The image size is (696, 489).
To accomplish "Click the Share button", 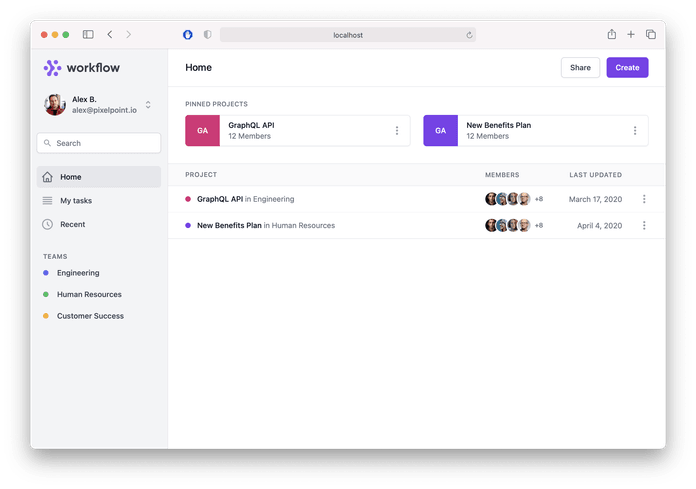I will (580, 68).
